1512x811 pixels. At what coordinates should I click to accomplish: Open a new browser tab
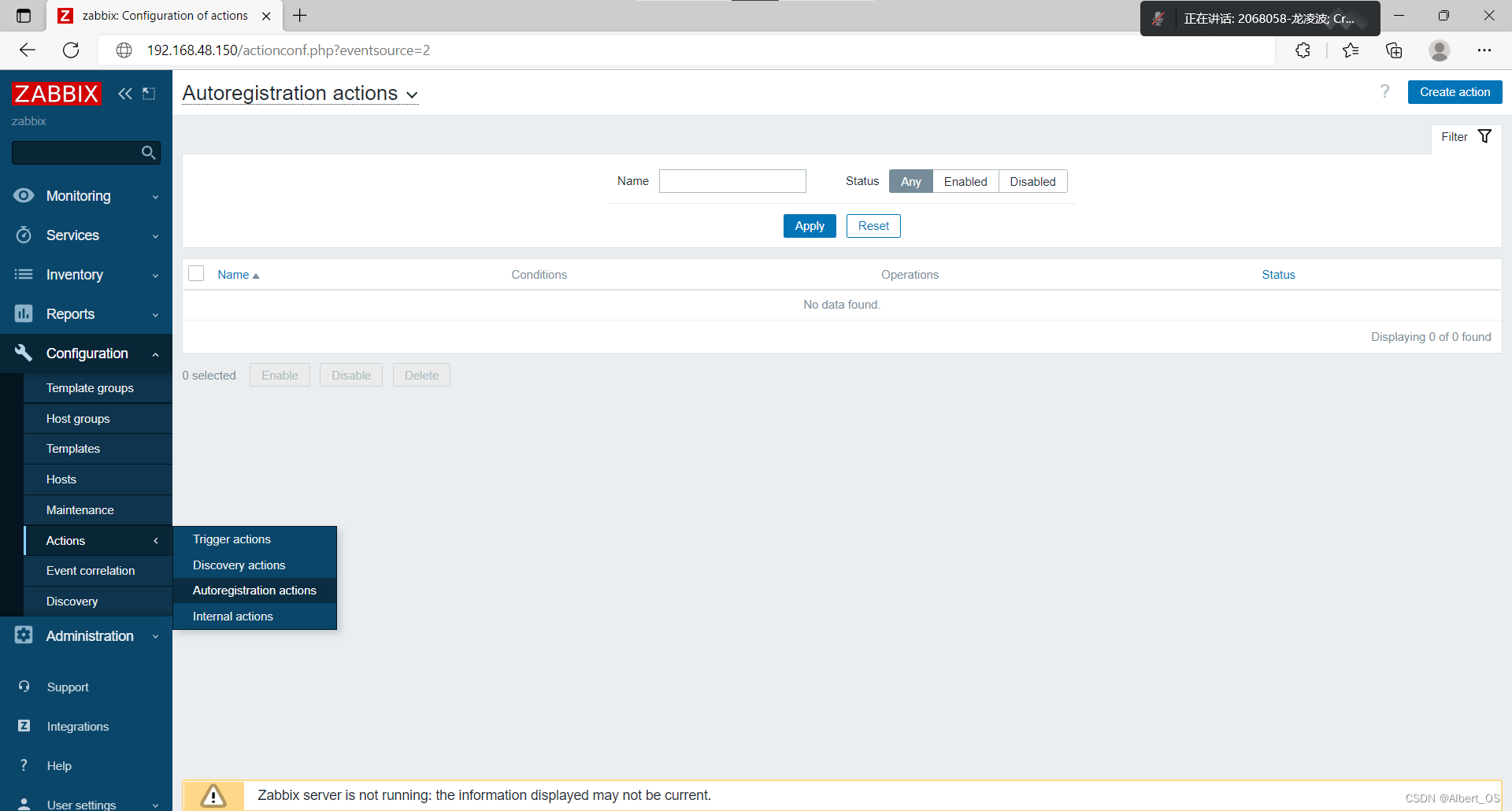[x=300, y=16]
